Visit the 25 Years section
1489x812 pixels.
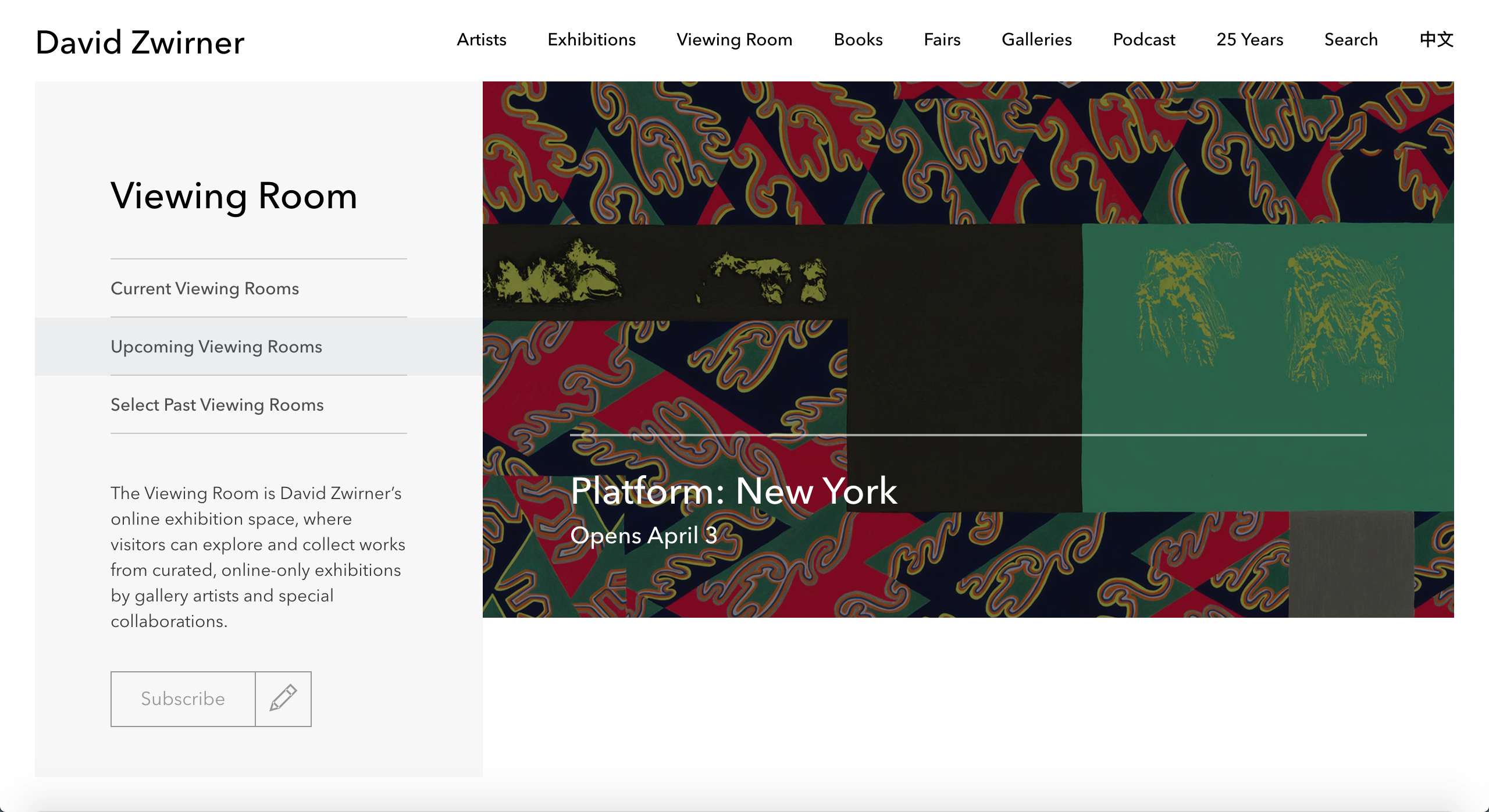1249,40
